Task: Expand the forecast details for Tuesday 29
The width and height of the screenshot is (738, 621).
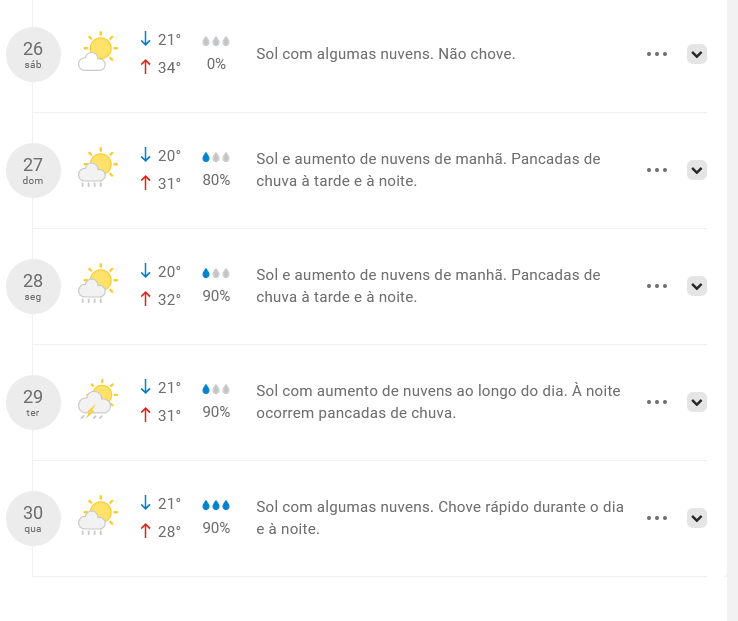Action: [697, 402]
